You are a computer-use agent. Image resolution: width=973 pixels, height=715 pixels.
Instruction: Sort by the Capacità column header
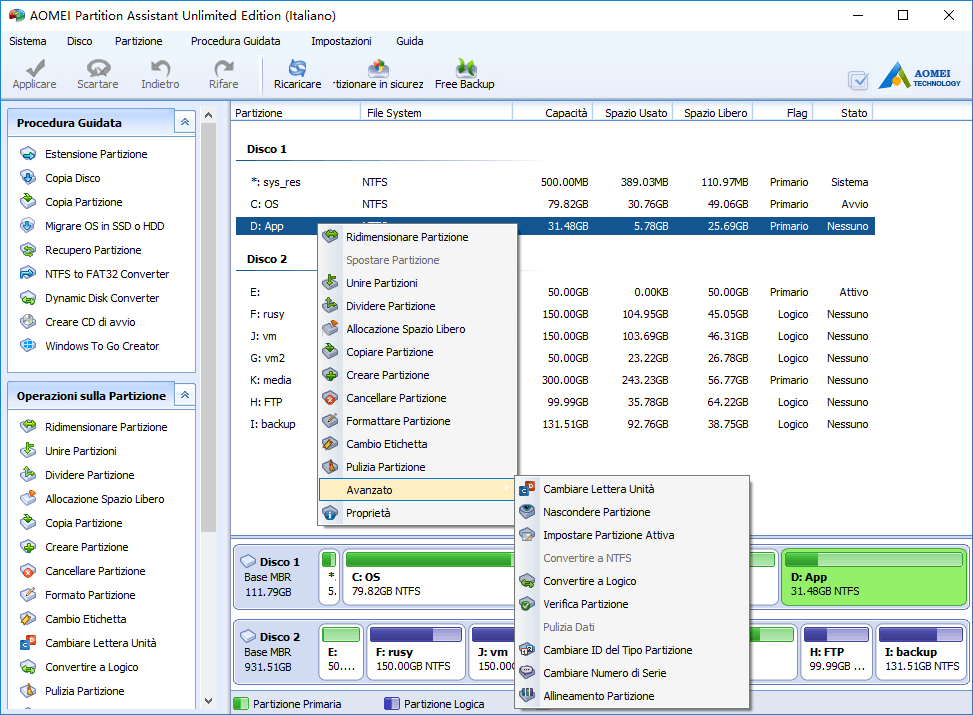coord(552,112)
